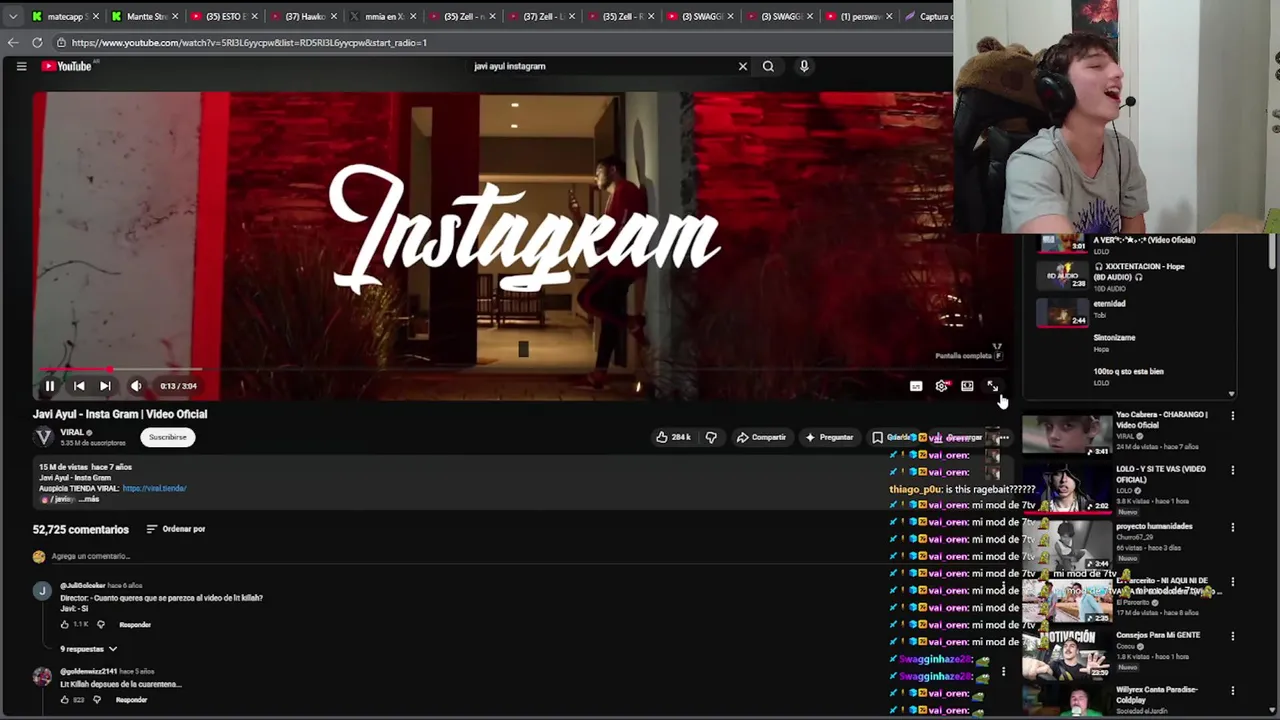Open the VIRAL channel name link

tap(72, 432)
